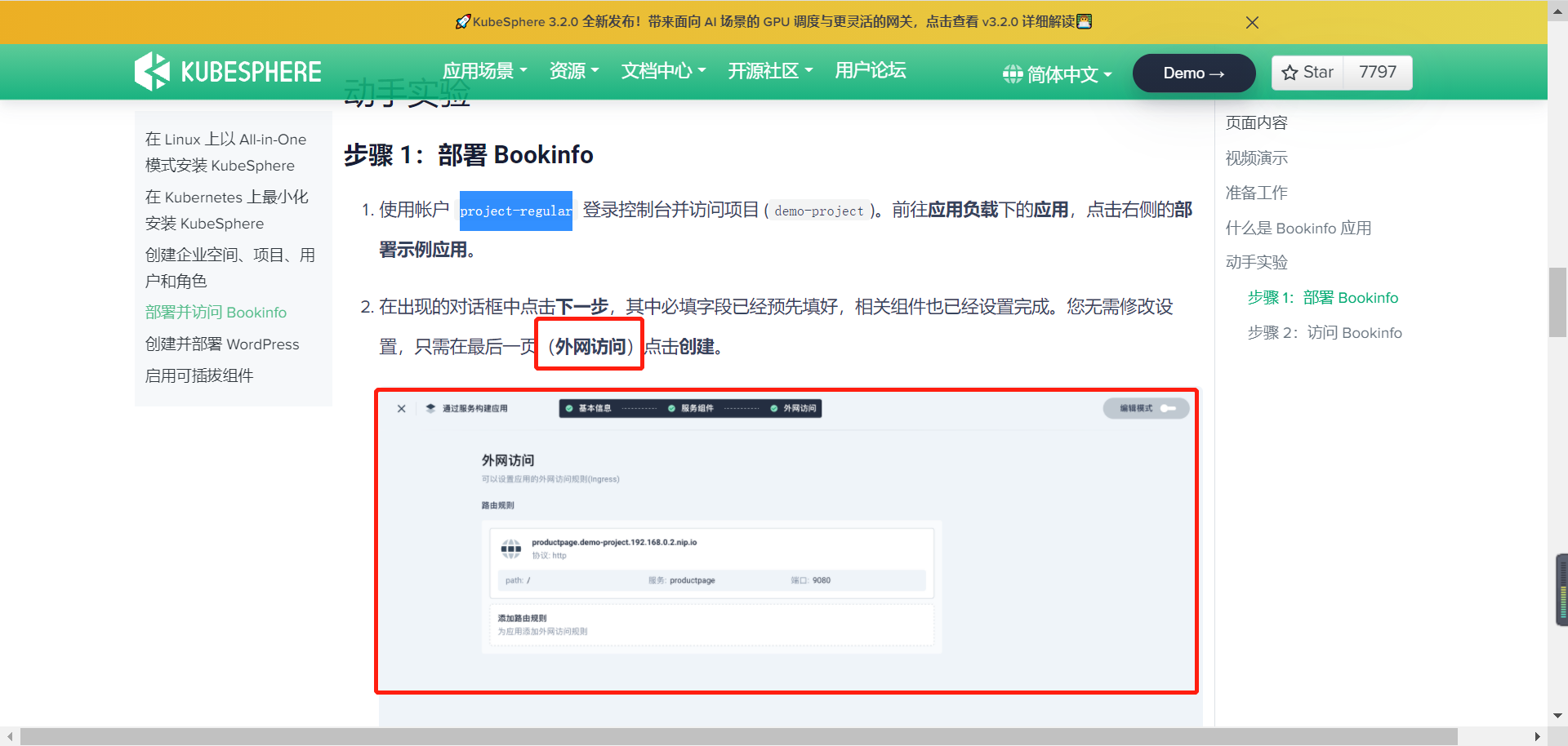Jump to 视频演示 section
The height and width of the screenshot is (746, 1568).
click(1256, 158)
